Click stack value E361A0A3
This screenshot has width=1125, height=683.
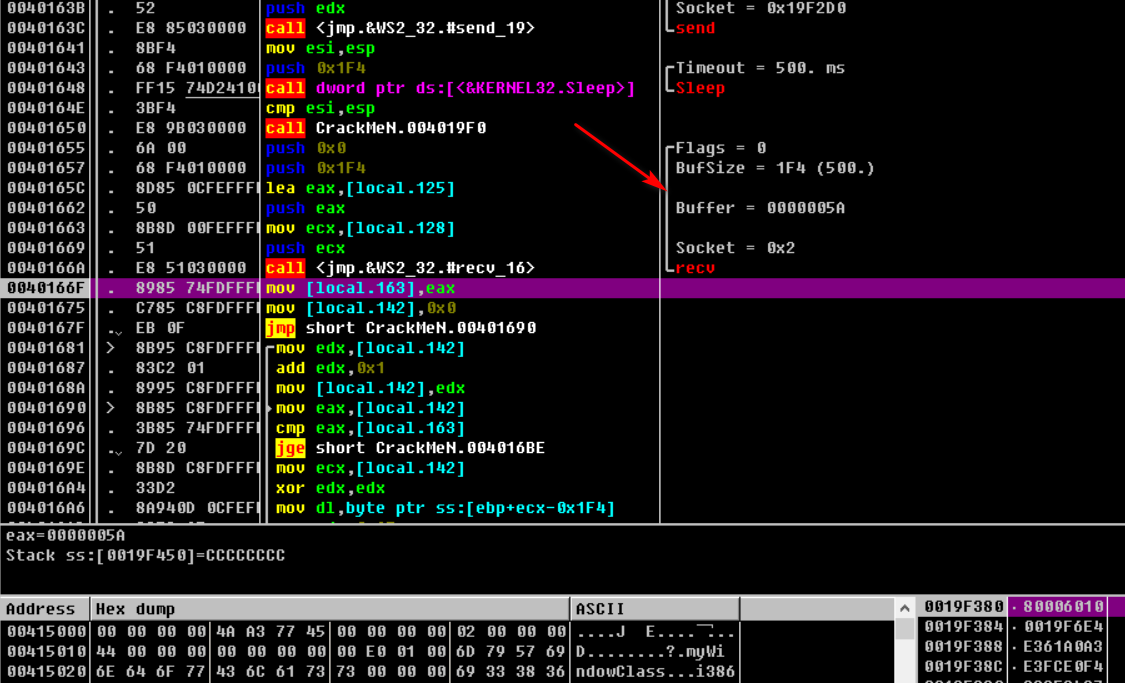tap(1063, 647)
